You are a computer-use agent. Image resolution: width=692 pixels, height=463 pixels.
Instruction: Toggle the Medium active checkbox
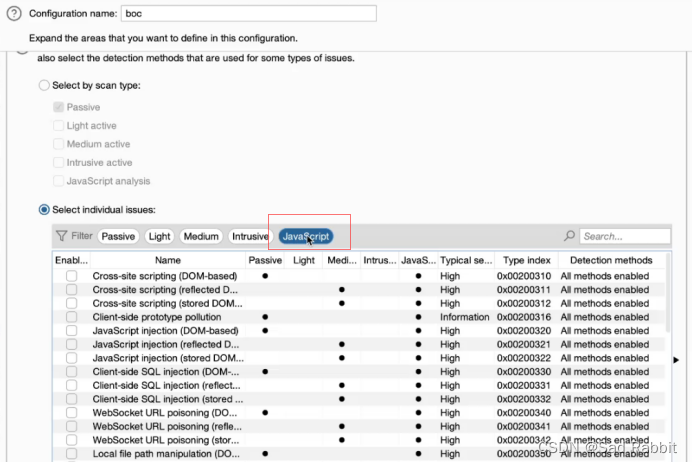coord(58,144)
